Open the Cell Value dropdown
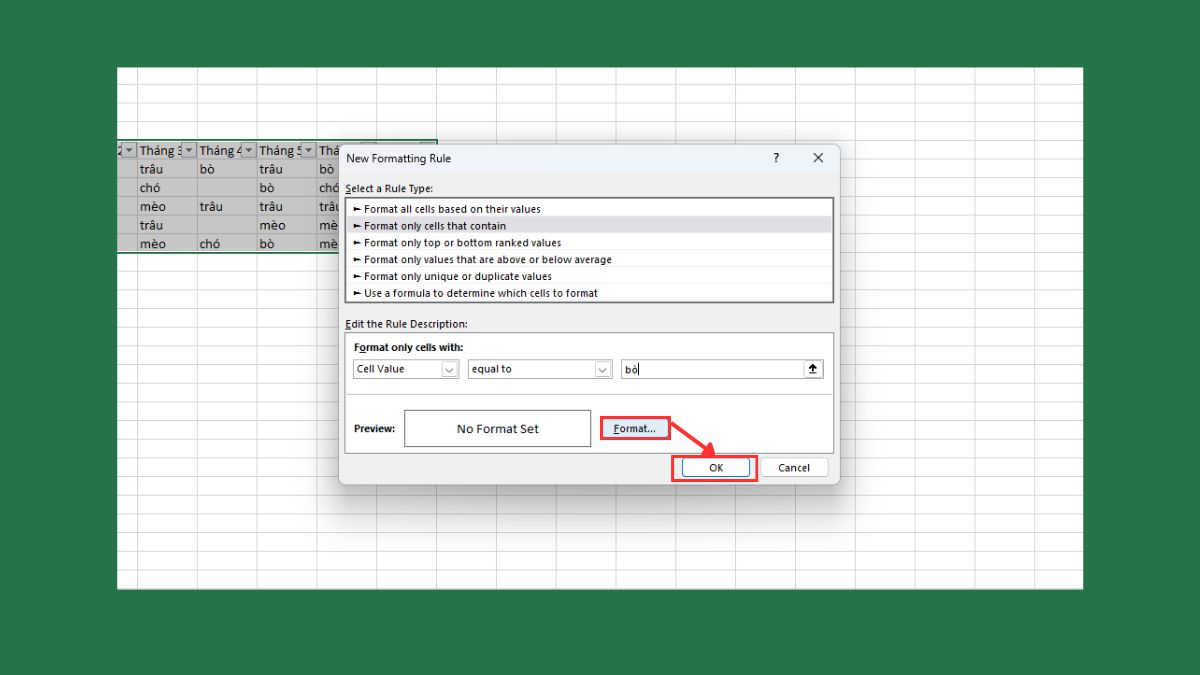 [449, 368]
